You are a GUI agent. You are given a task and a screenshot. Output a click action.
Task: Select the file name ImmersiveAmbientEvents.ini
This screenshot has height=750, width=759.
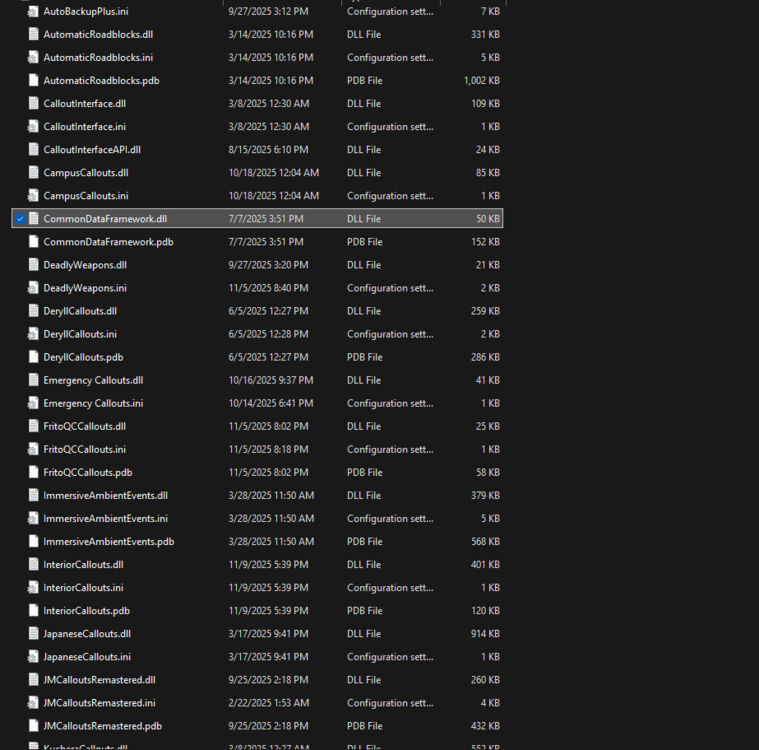106,519
